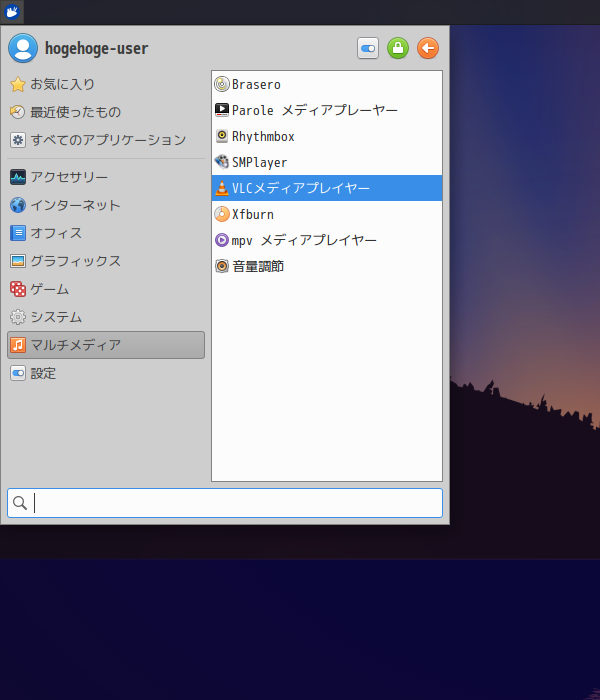Open システム category
Image resolution: width=600 pixels, height=700 pixels.
106,317
